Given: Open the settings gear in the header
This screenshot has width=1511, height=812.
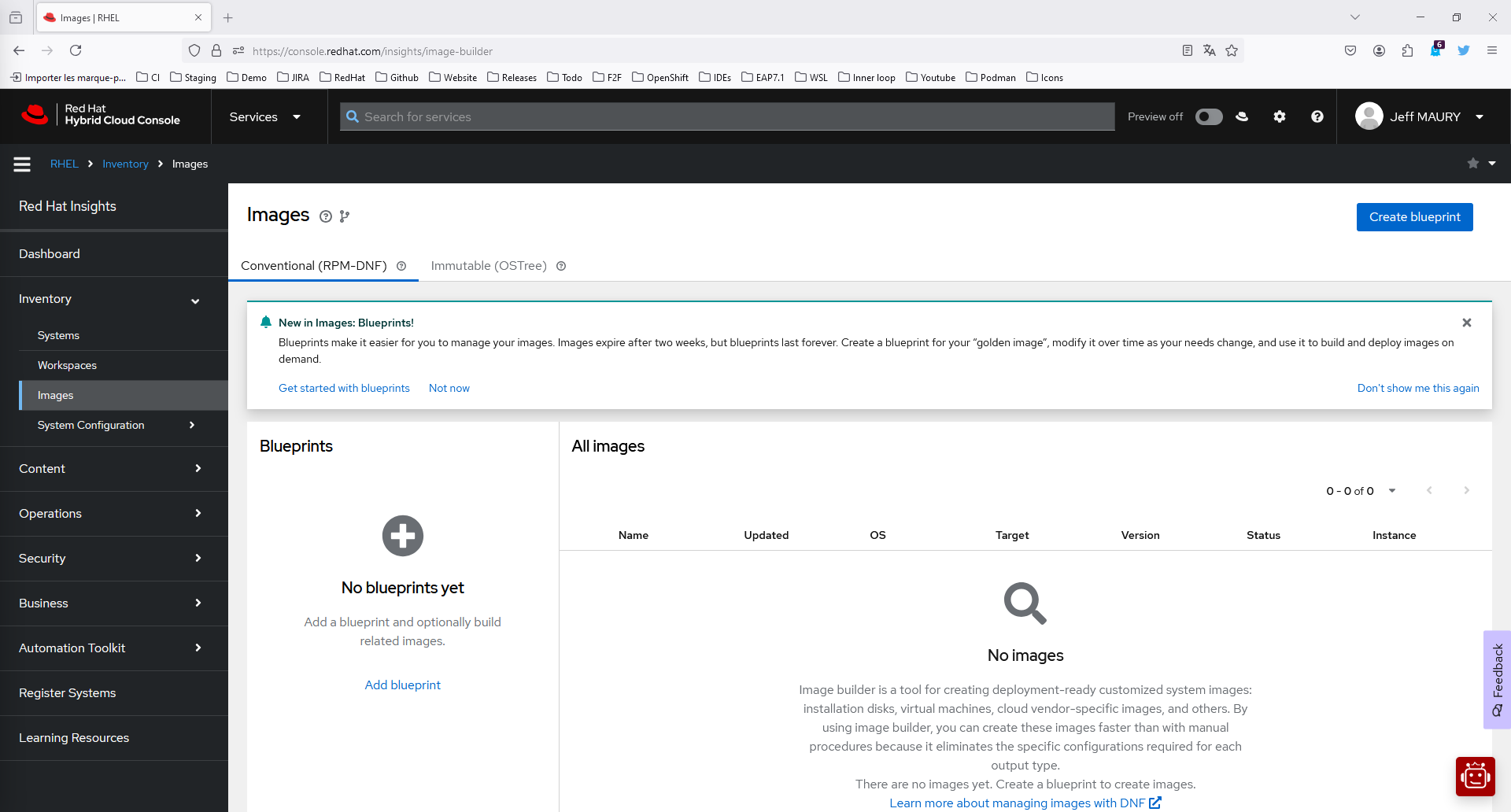Looking at the screenshot, I should pyautogui.click(x=1279, y=116).
